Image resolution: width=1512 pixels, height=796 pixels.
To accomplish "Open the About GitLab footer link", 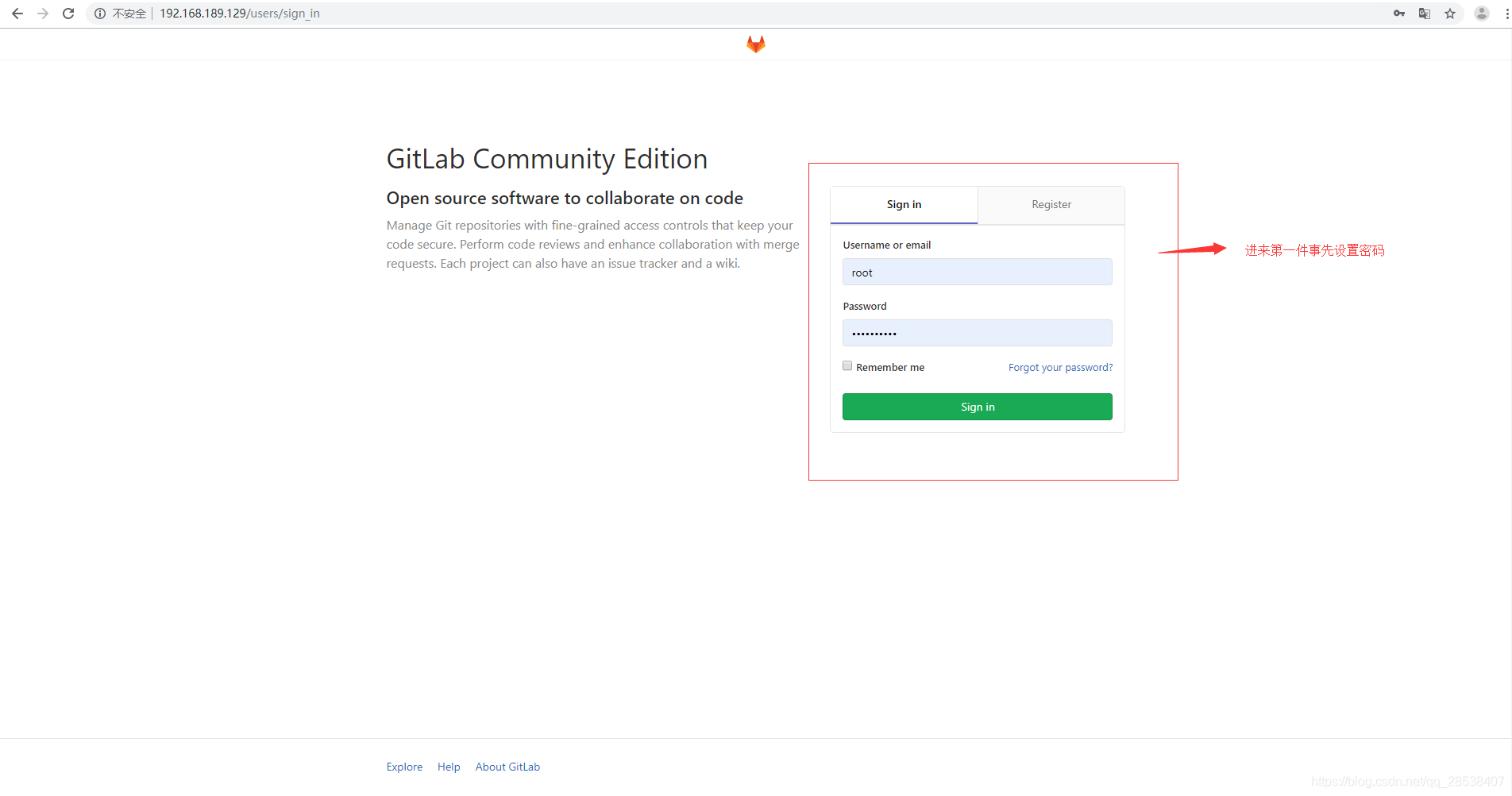I will (507, 767).
